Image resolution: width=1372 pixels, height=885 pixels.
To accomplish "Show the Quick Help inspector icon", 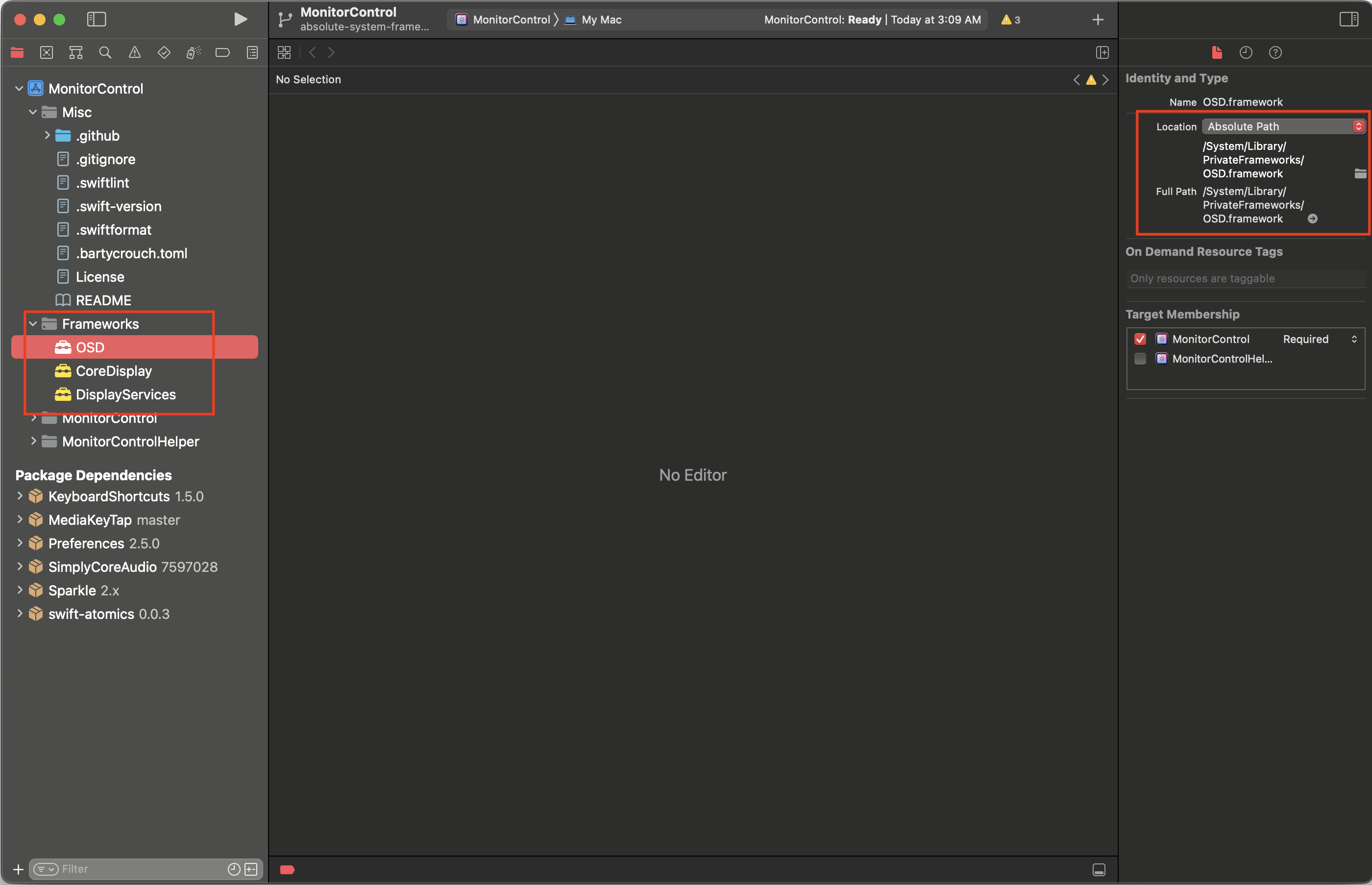I will [1275, 53].
